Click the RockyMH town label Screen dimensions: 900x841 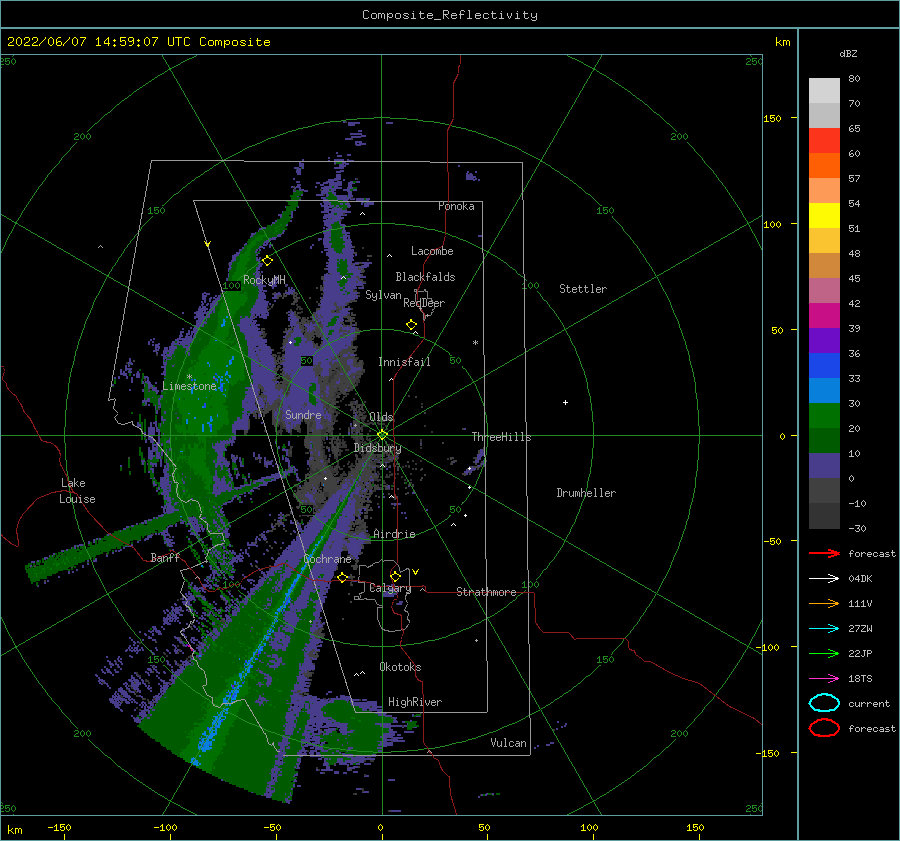264,280
